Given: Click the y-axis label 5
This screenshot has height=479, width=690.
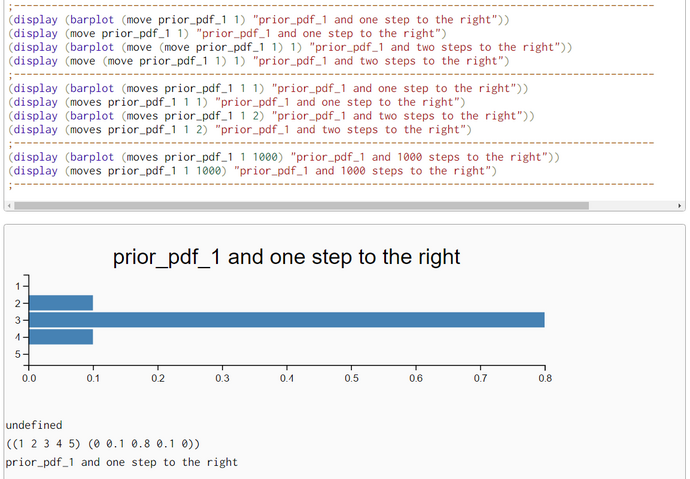Looking at the screenshot, I should (x=18, y=354).
